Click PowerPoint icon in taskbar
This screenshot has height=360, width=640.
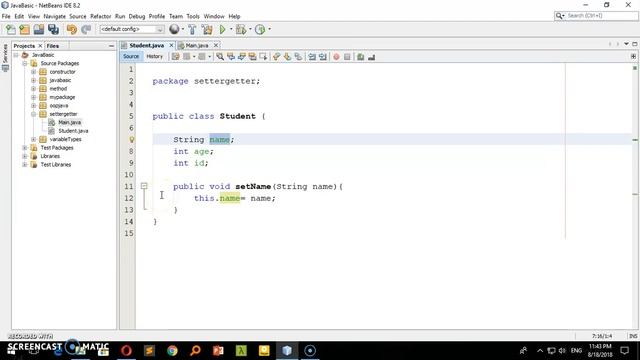pos(218,351)
